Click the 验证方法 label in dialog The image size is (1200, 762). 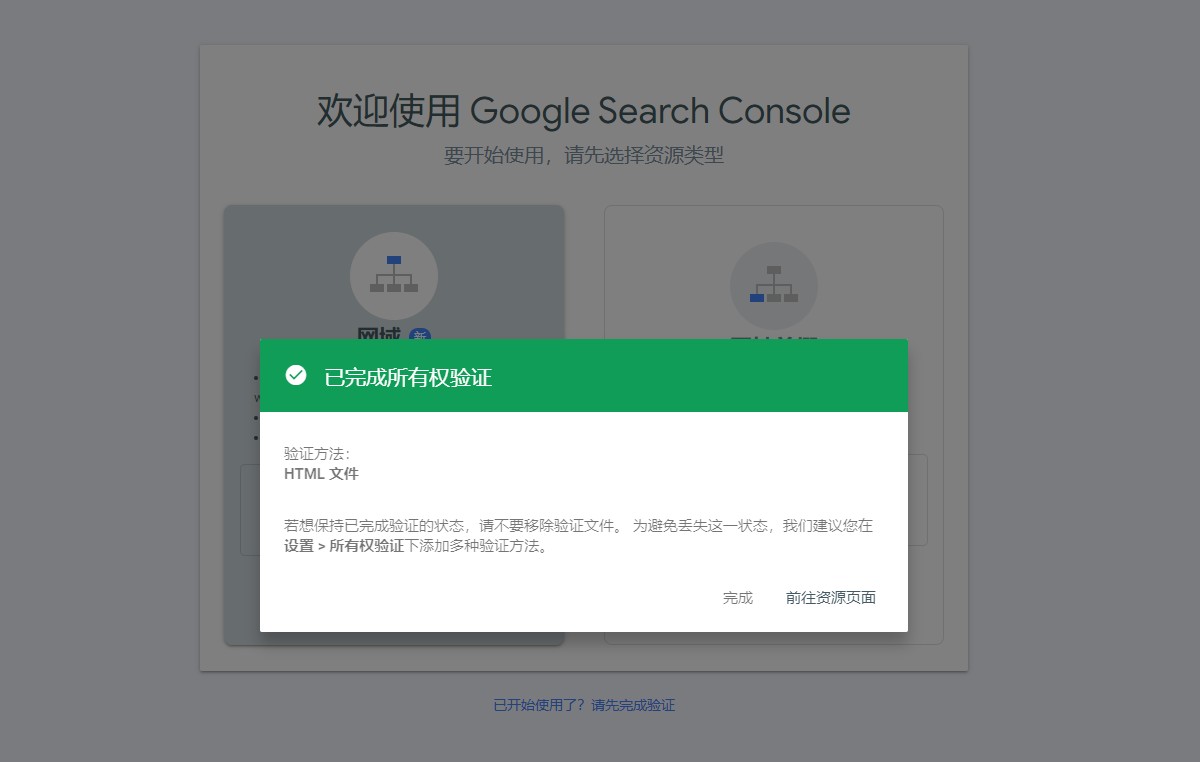pos(317,454)
